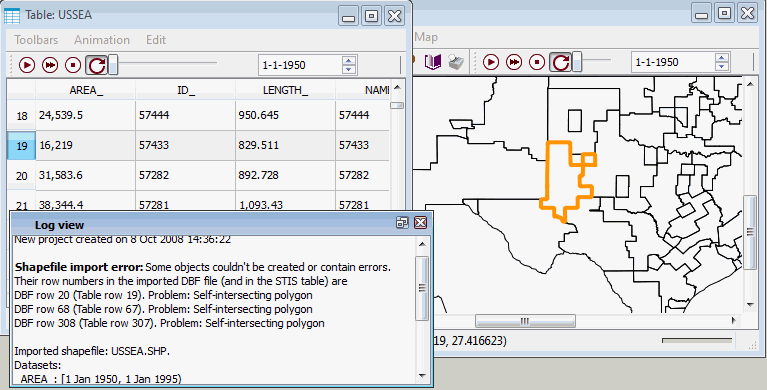Click play button in Table USSEA toolbar
The image size is (767, 390).
pyautogui.click(x=27, y=65)
